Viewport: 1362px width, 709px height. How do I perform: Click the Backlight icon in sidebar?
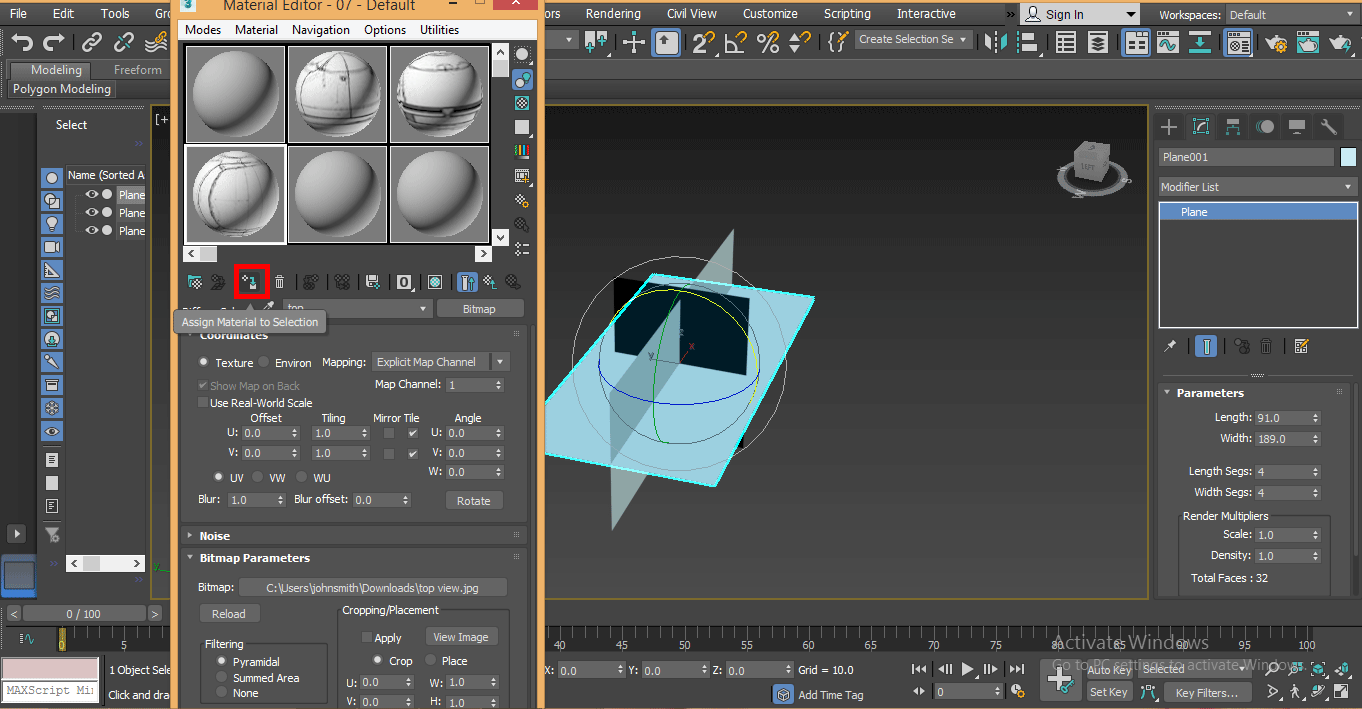pos(521,80)
